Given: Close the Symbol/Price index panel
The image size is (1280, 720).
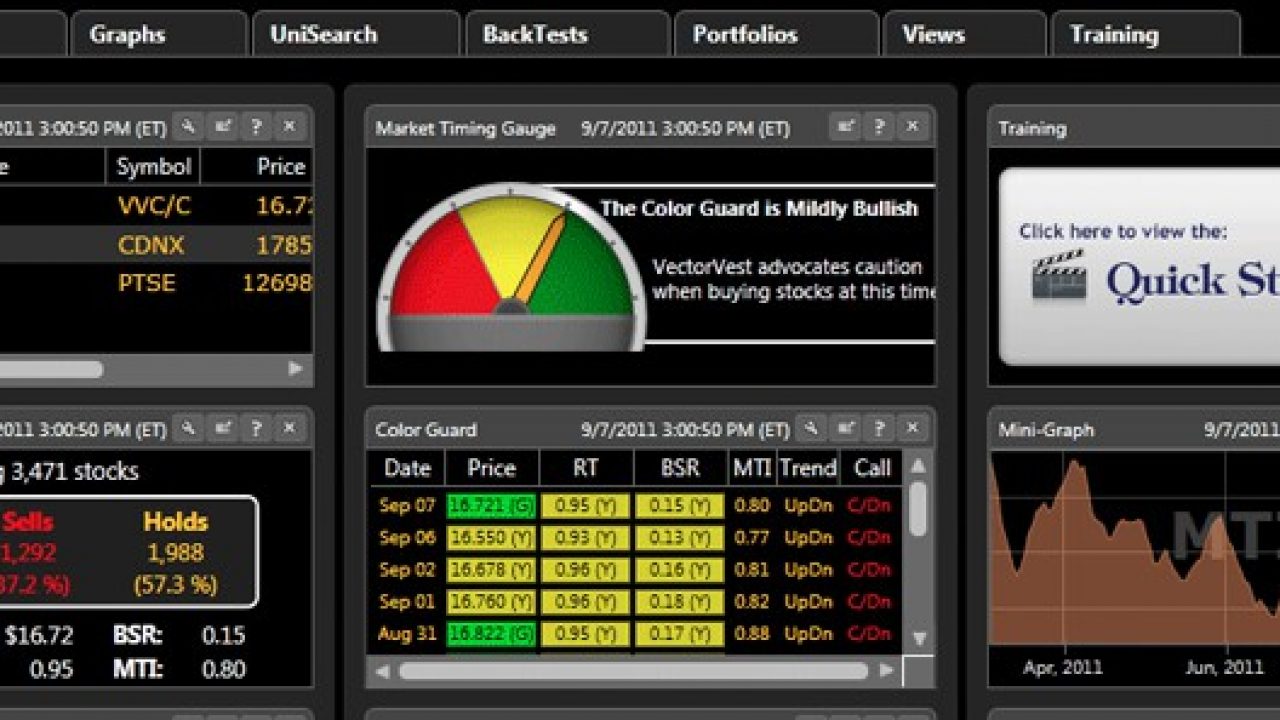Looking at the screenshot, I should (x=290, y=126).
